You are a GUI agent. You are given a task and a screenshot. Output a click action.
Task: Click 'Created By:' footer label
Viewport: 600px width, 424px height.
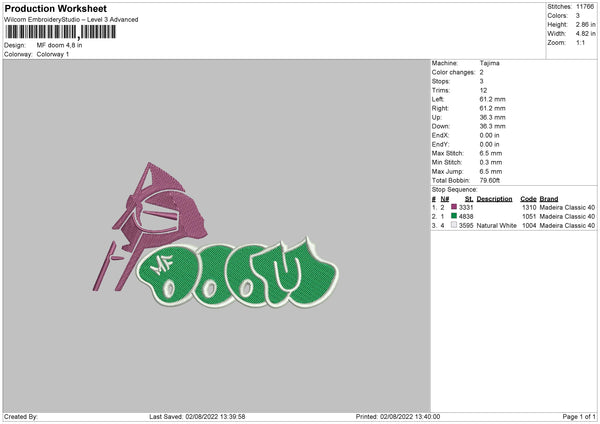(21, 417)
